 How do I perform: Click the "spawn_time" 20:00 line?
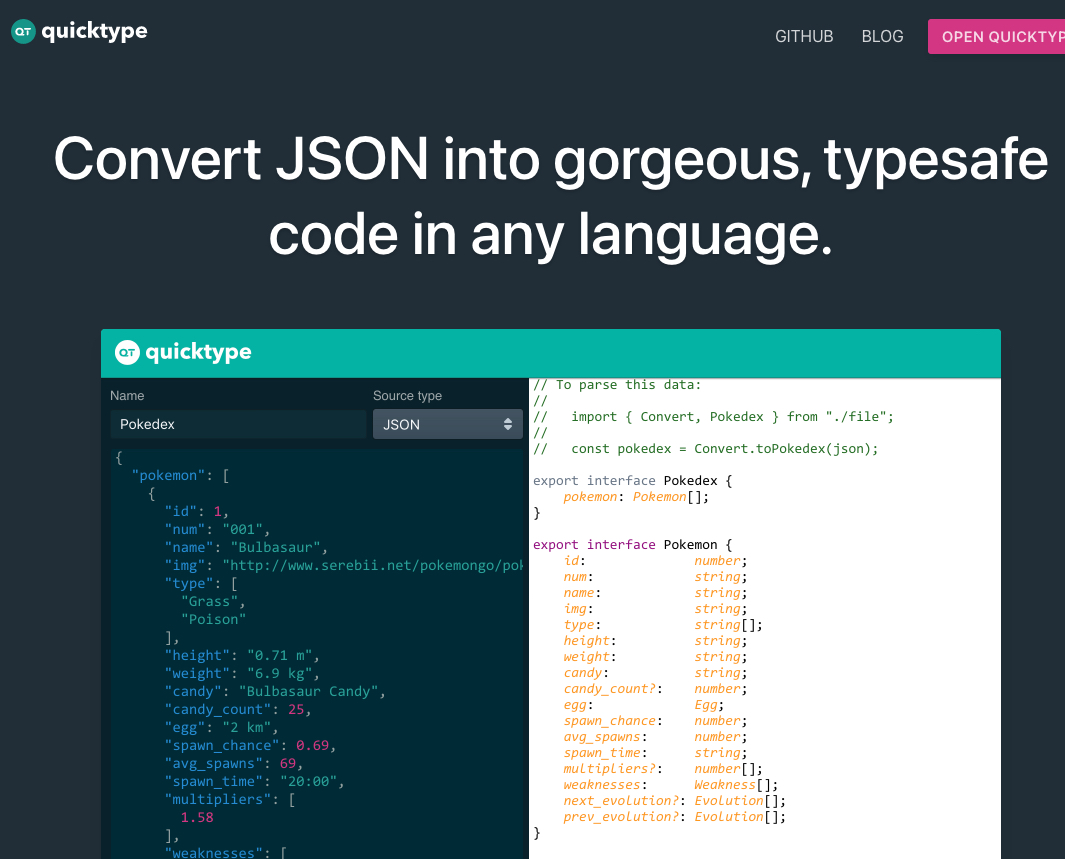click(254, 782)
